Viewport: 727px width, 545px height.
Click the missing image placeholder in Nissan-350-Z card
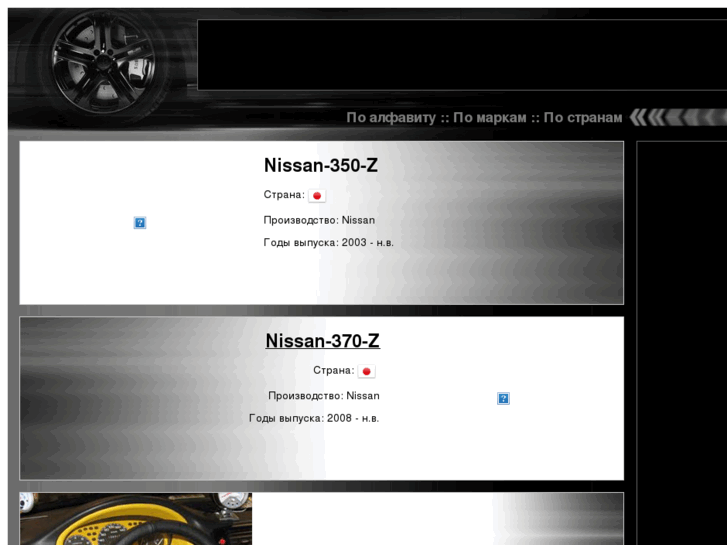tap(140, 223)
